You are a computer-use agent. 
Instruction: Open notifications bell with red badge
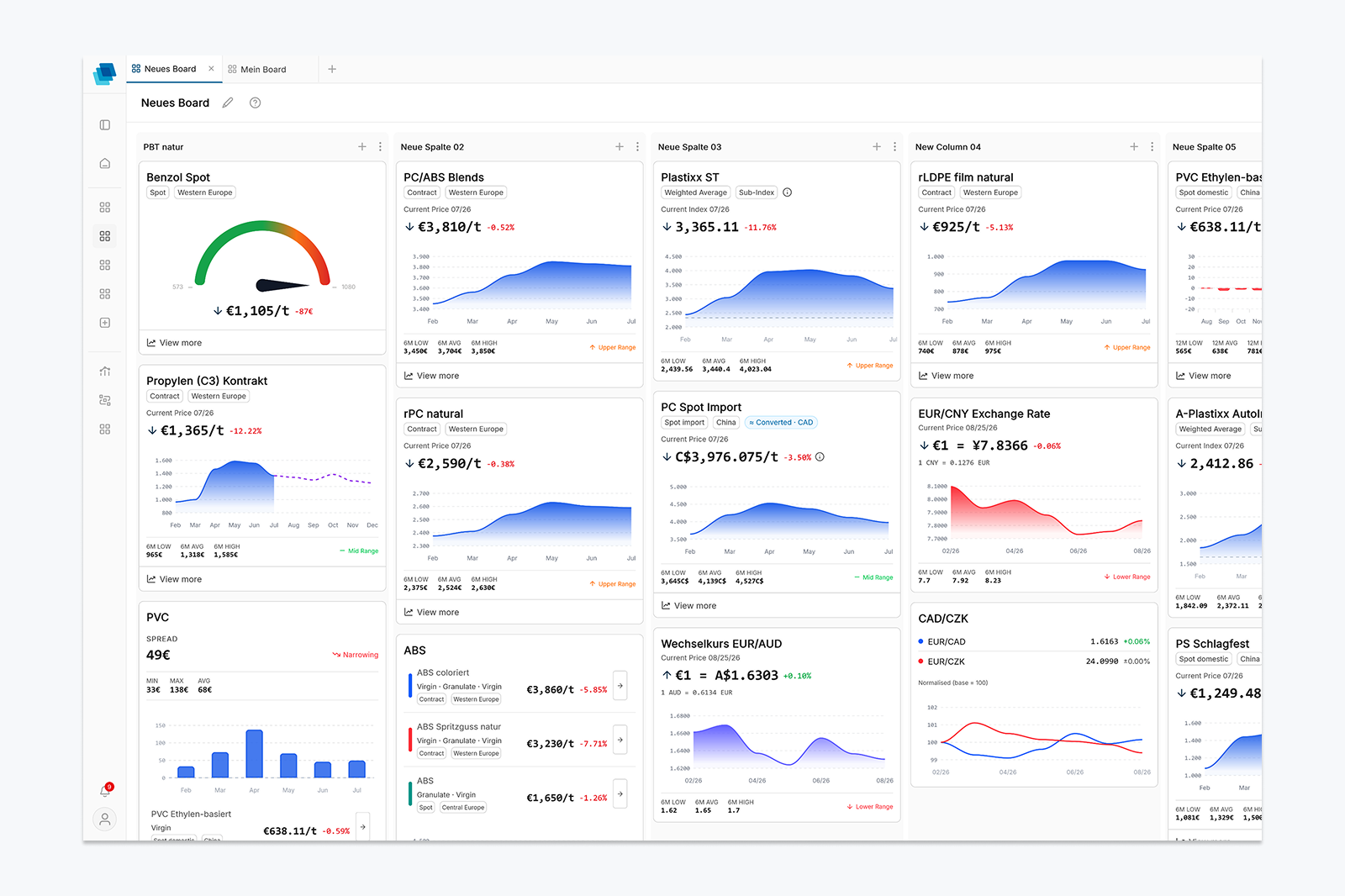pyautogui.click(x=105, y=791)
